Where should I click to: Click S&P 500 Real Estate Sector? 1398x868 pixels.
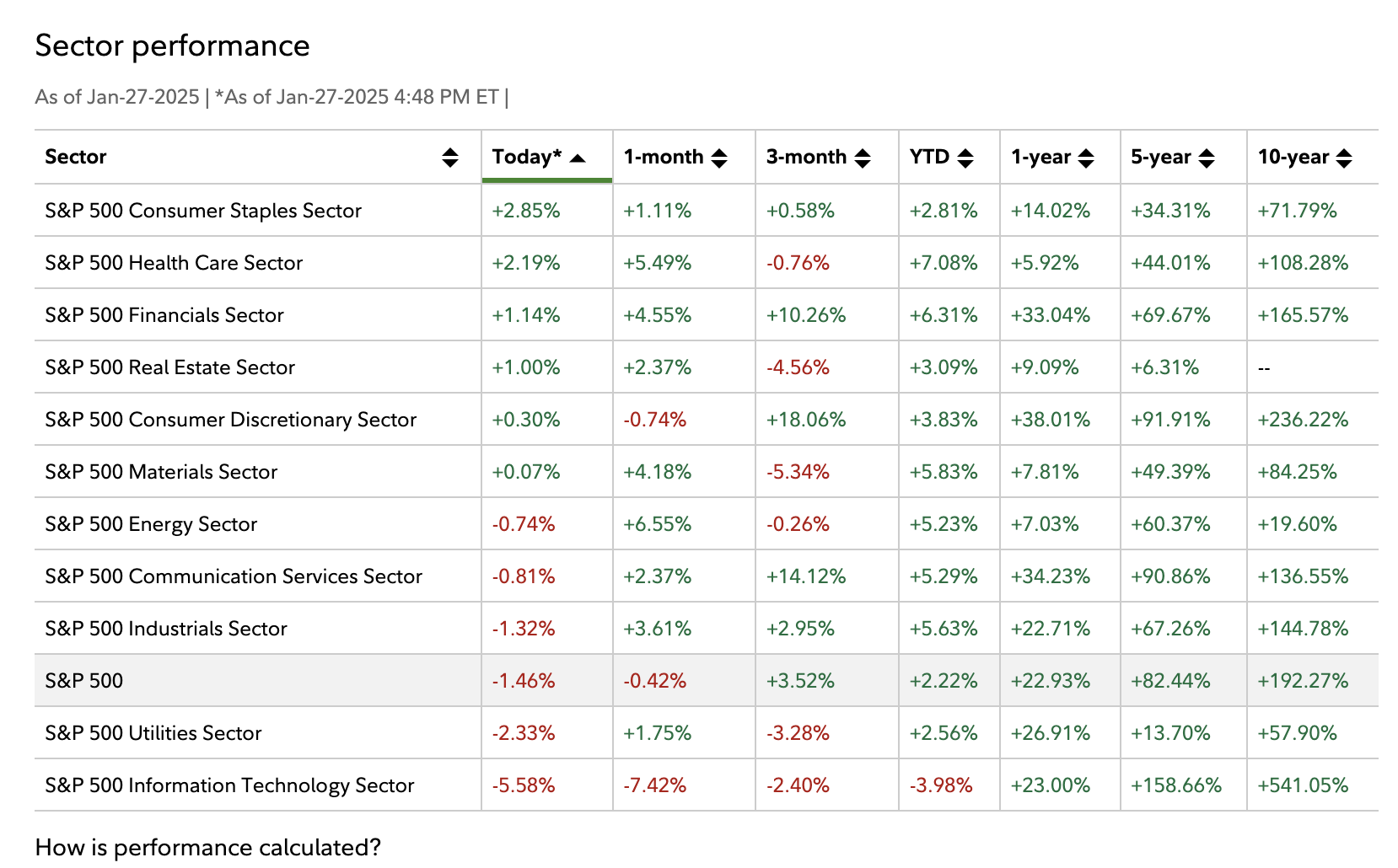click(x=169, y=367)
